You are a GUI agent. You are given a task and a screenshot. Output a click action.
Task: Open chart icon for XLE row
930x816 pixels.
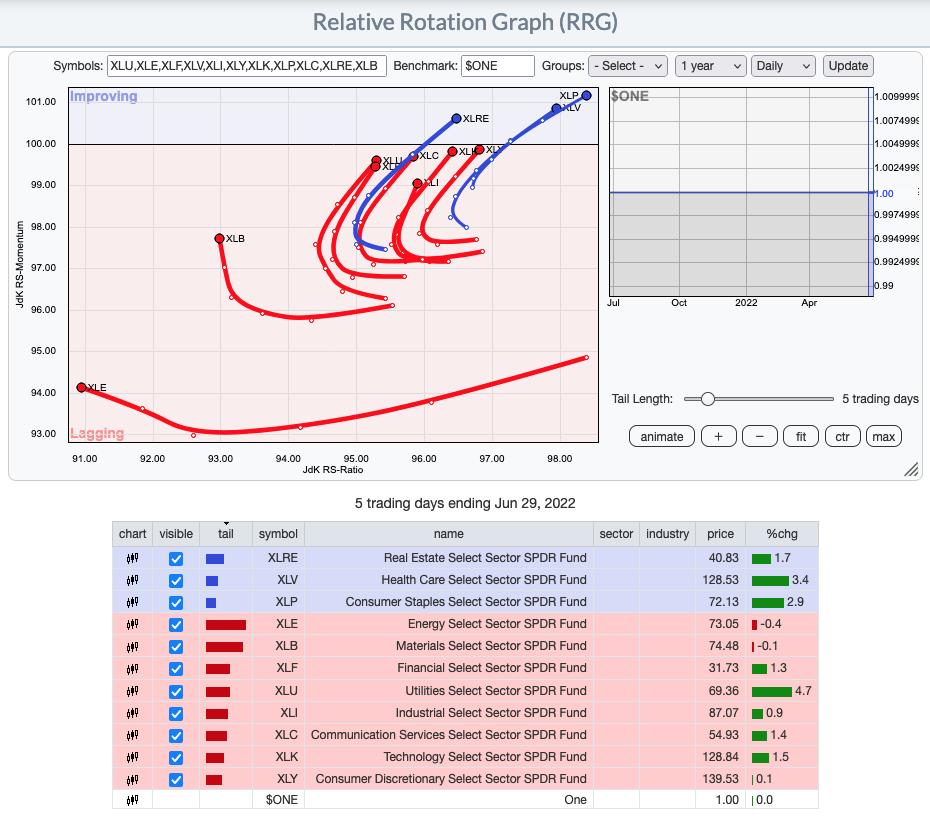pyautogui.click(x=132, y=624)
